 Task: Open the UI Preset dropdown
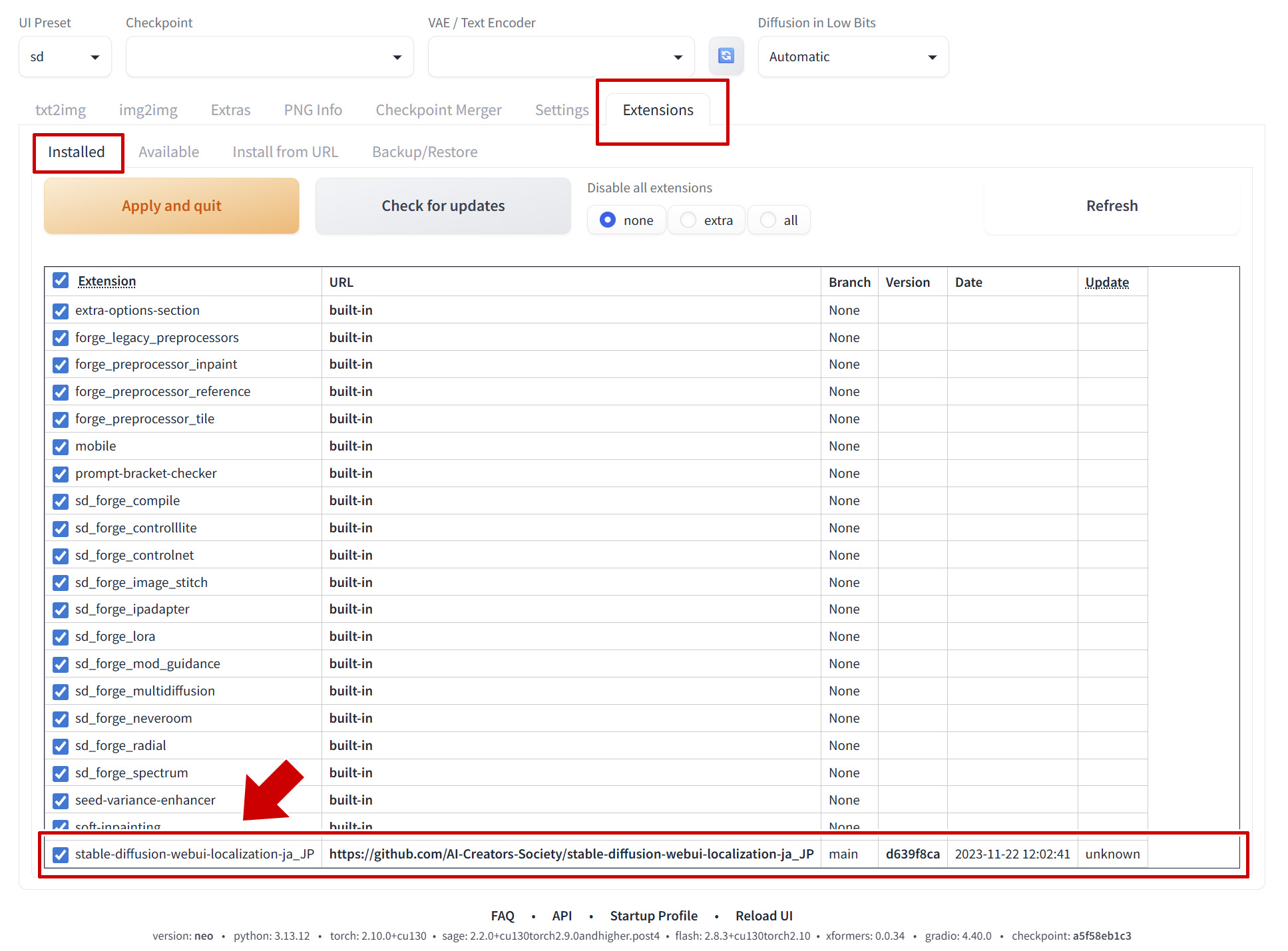click(65, 57)
